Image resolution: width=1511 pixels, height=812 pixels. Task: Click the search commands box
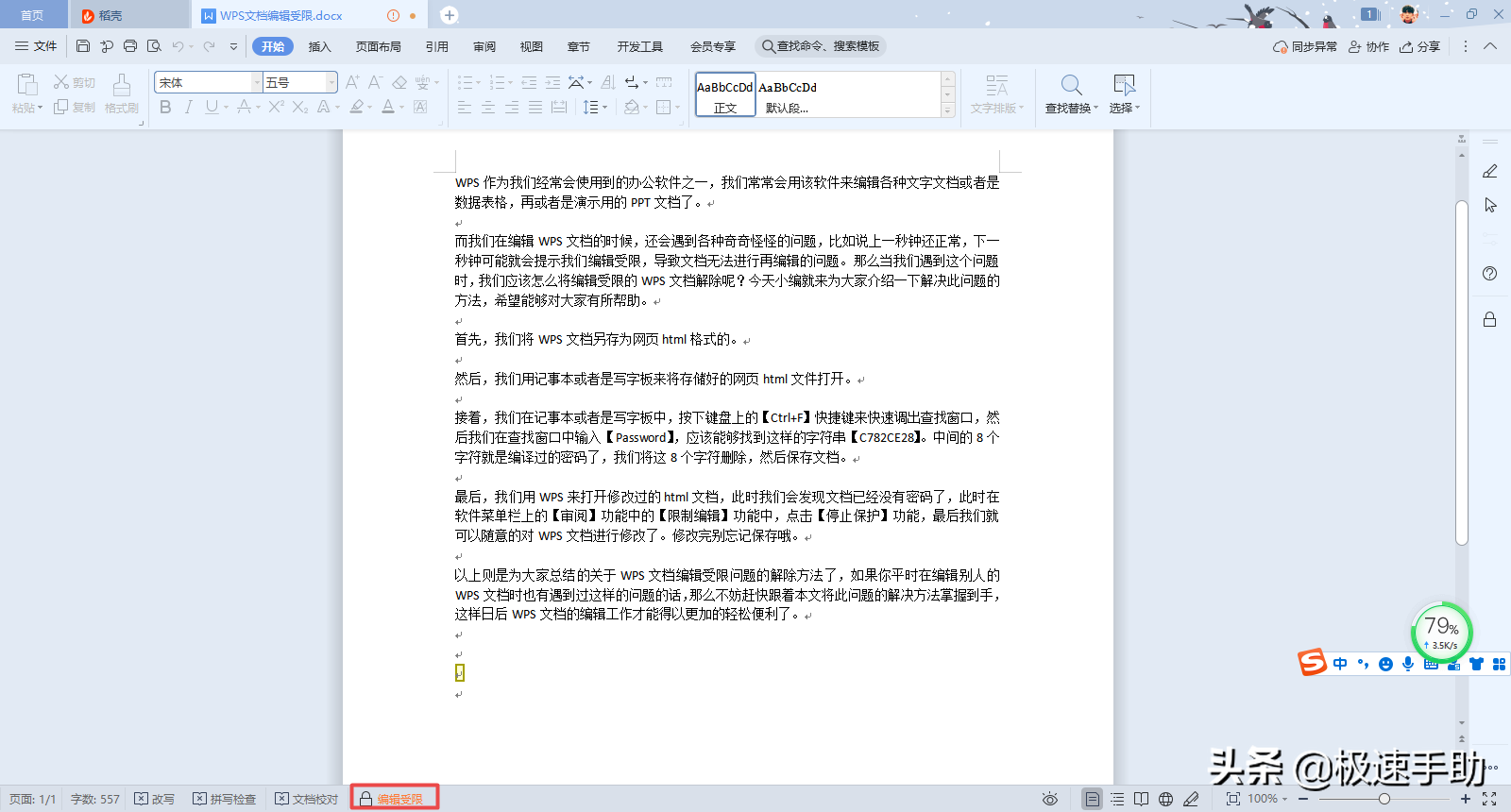pyautogui.click(x=821, y=46)
